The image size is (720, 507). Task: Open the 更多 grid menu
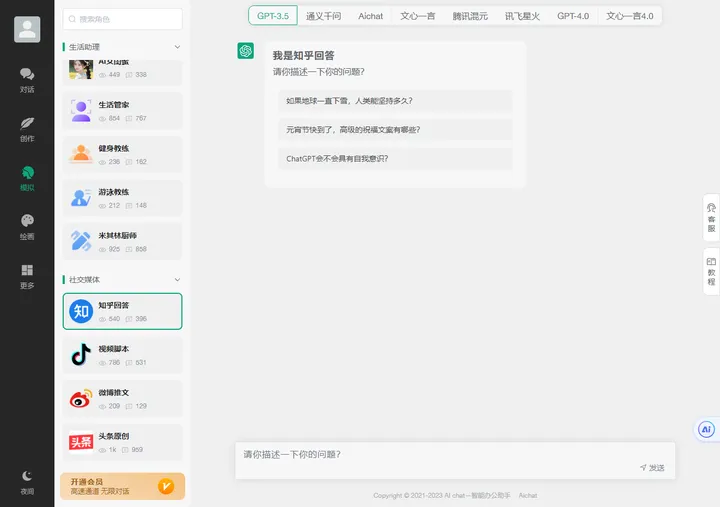point(27,276)
